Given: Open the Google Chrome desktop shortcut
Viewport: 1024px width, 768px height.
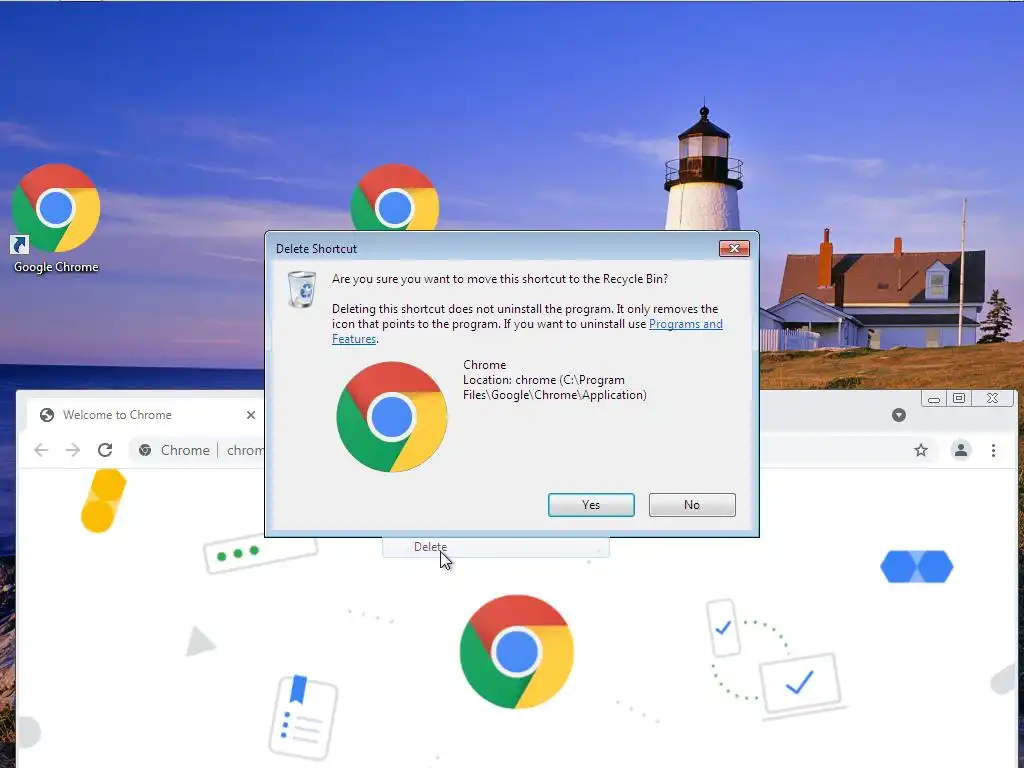Looking at the screenshot, I should [x=56, y=219].
